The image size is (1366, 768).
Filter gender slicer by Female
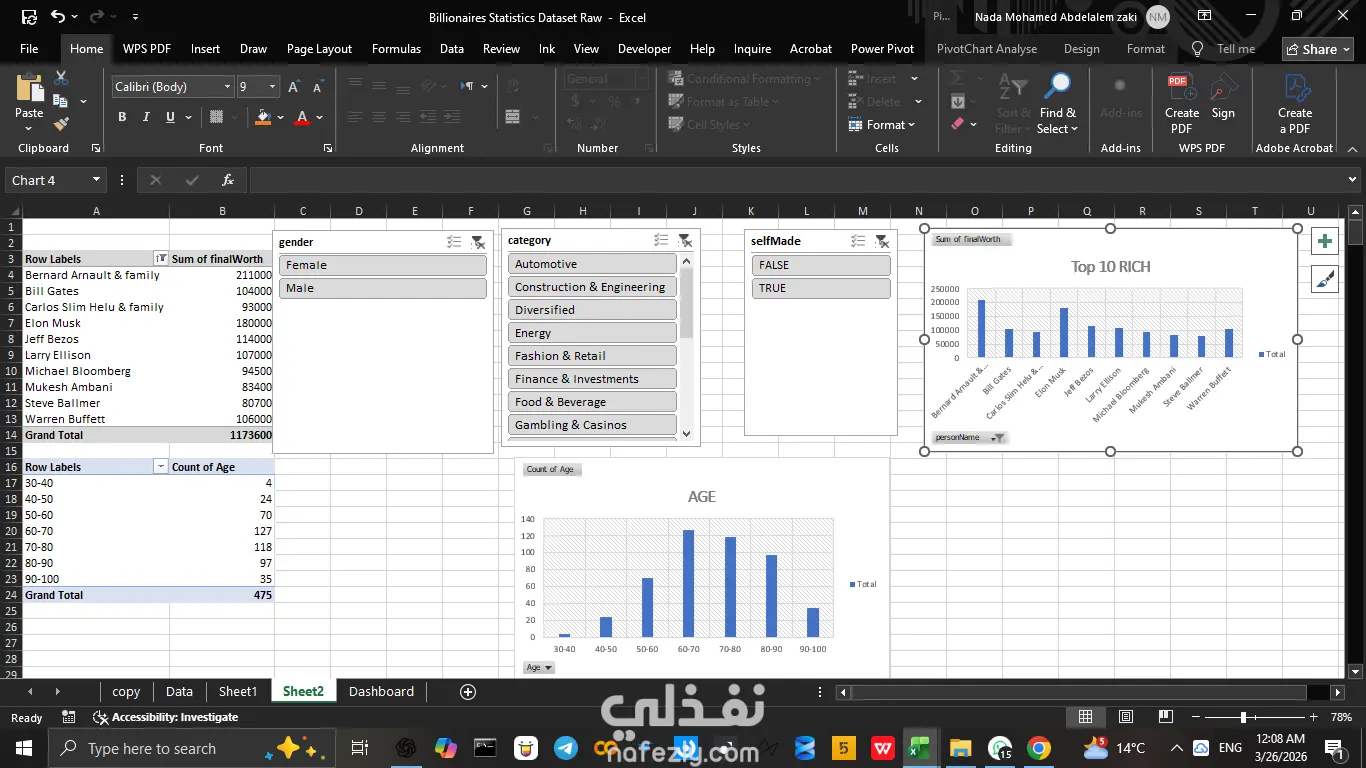tap(382, 265)
